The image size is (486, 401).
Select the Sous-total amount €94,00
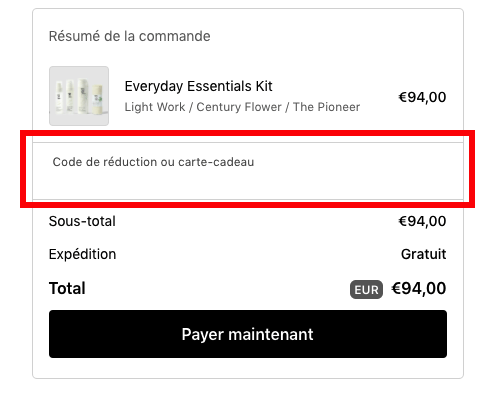[422, 221]
